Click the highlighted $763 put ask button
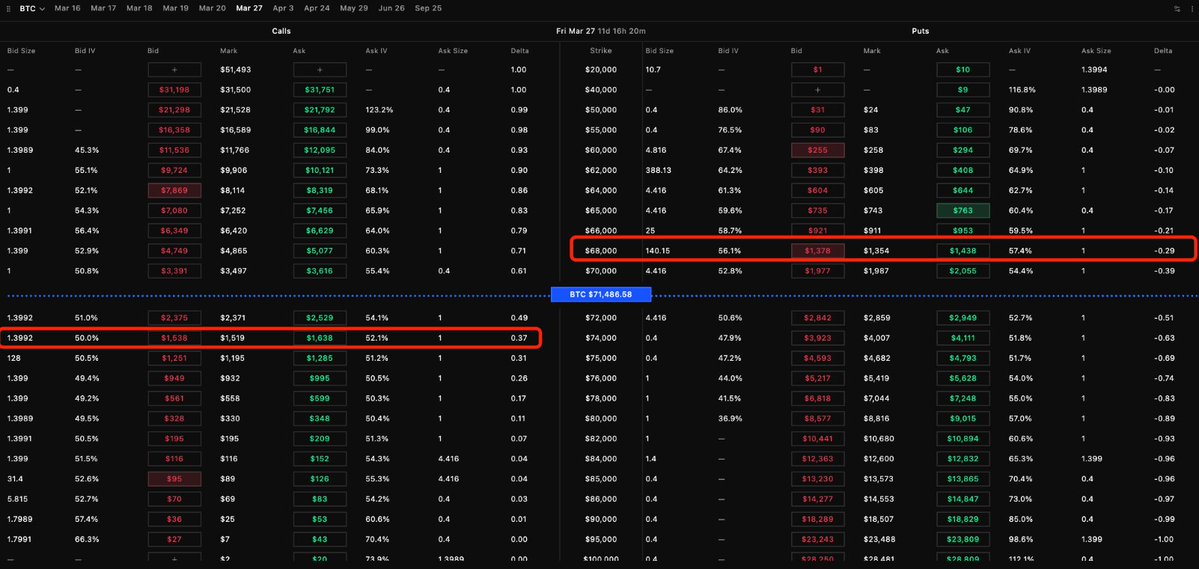The width and height of the screenshot is (1199, 569). (963, 210)
